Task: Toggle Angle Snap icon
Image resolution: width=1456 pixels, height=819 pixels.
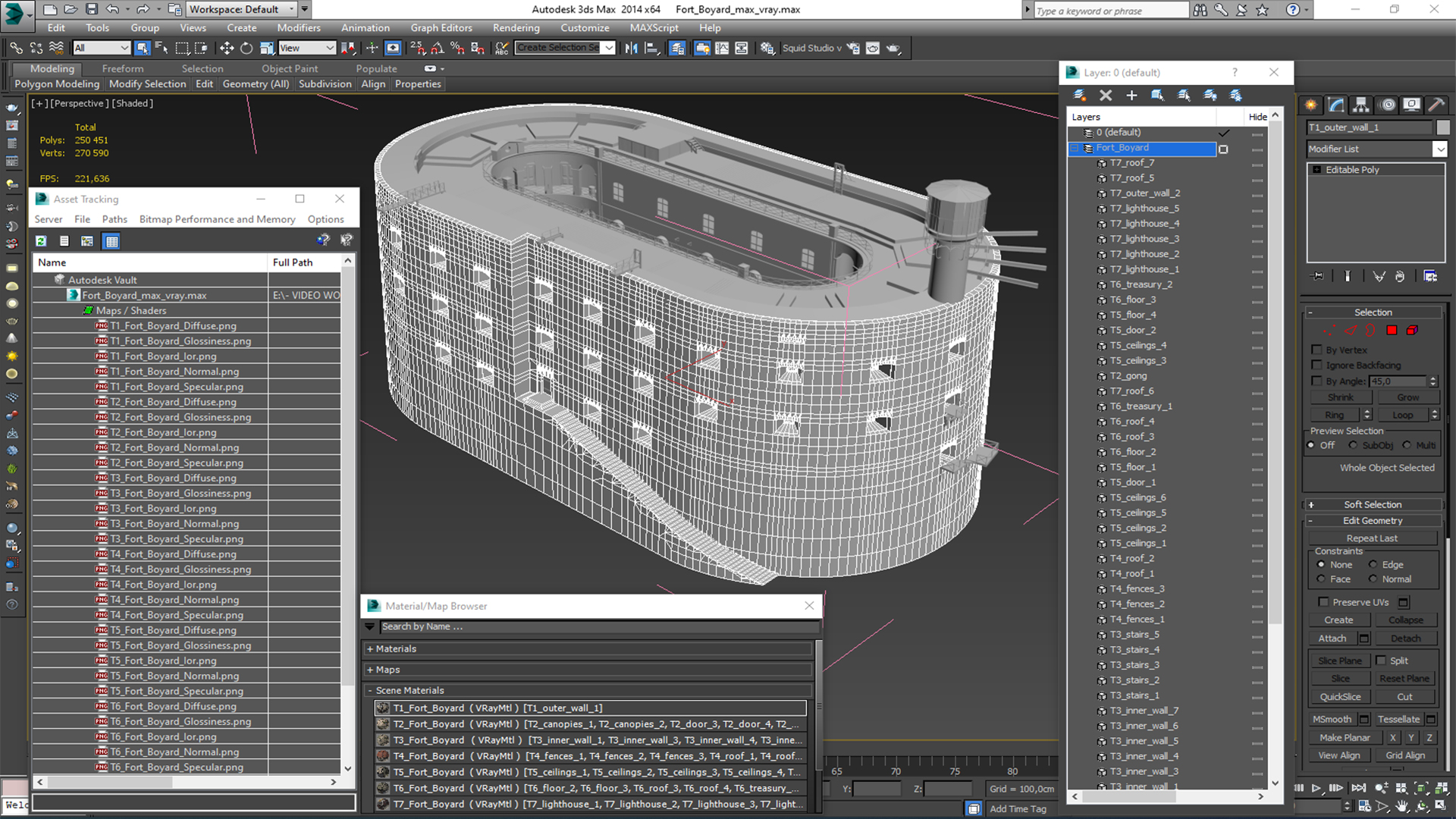Action: point(438,48)
